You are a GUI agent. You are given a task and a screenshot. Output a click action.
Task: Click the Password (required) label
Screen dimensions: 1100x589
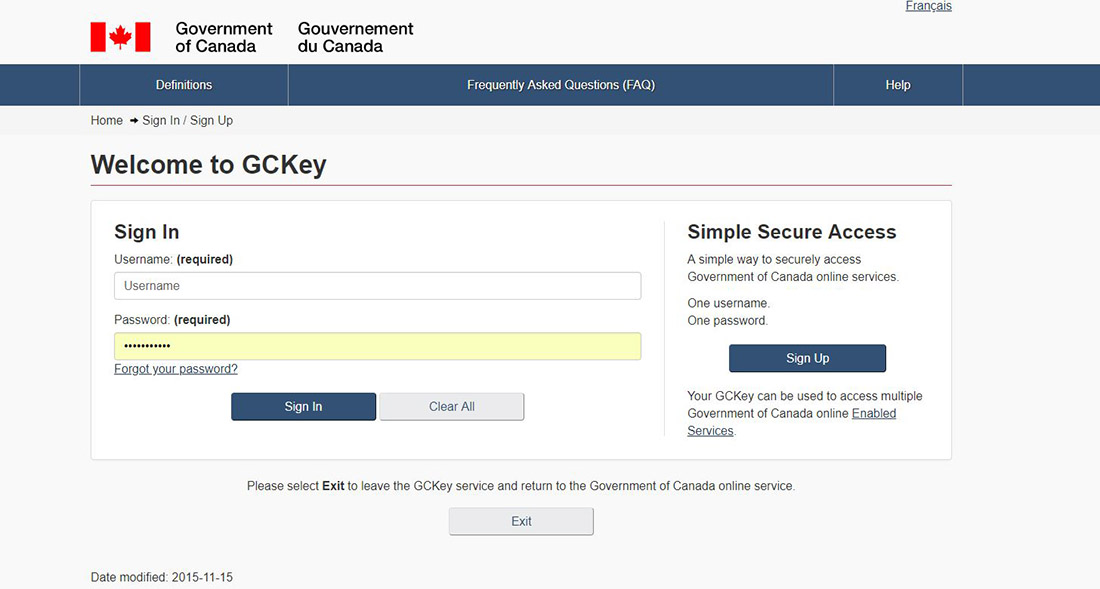172,320
